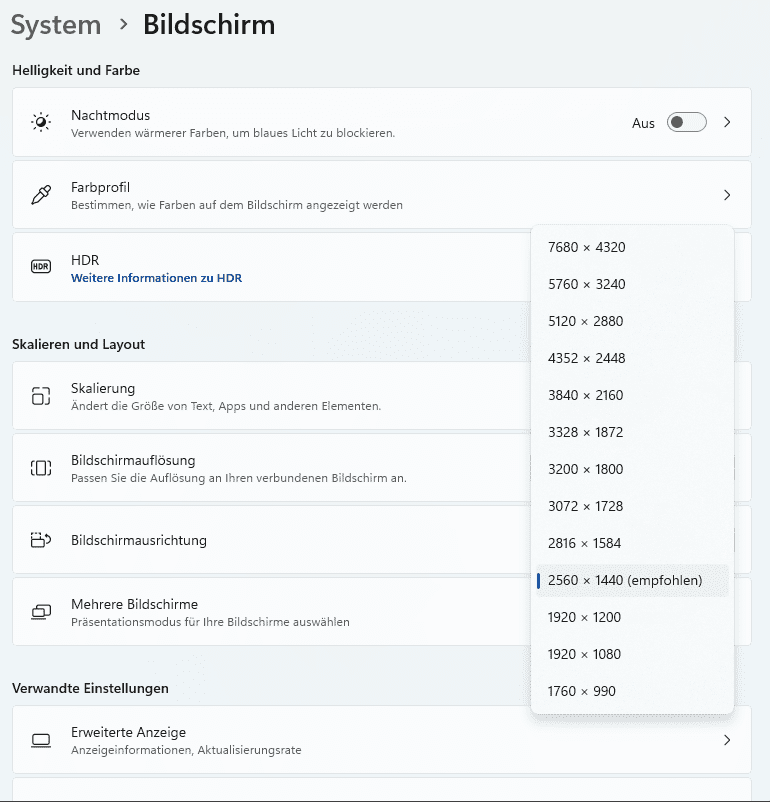This screenshot has width=770, height=802.
Task: Click the Bildschirmauflösung resolution icon
Action: click(x=41, y=468)
